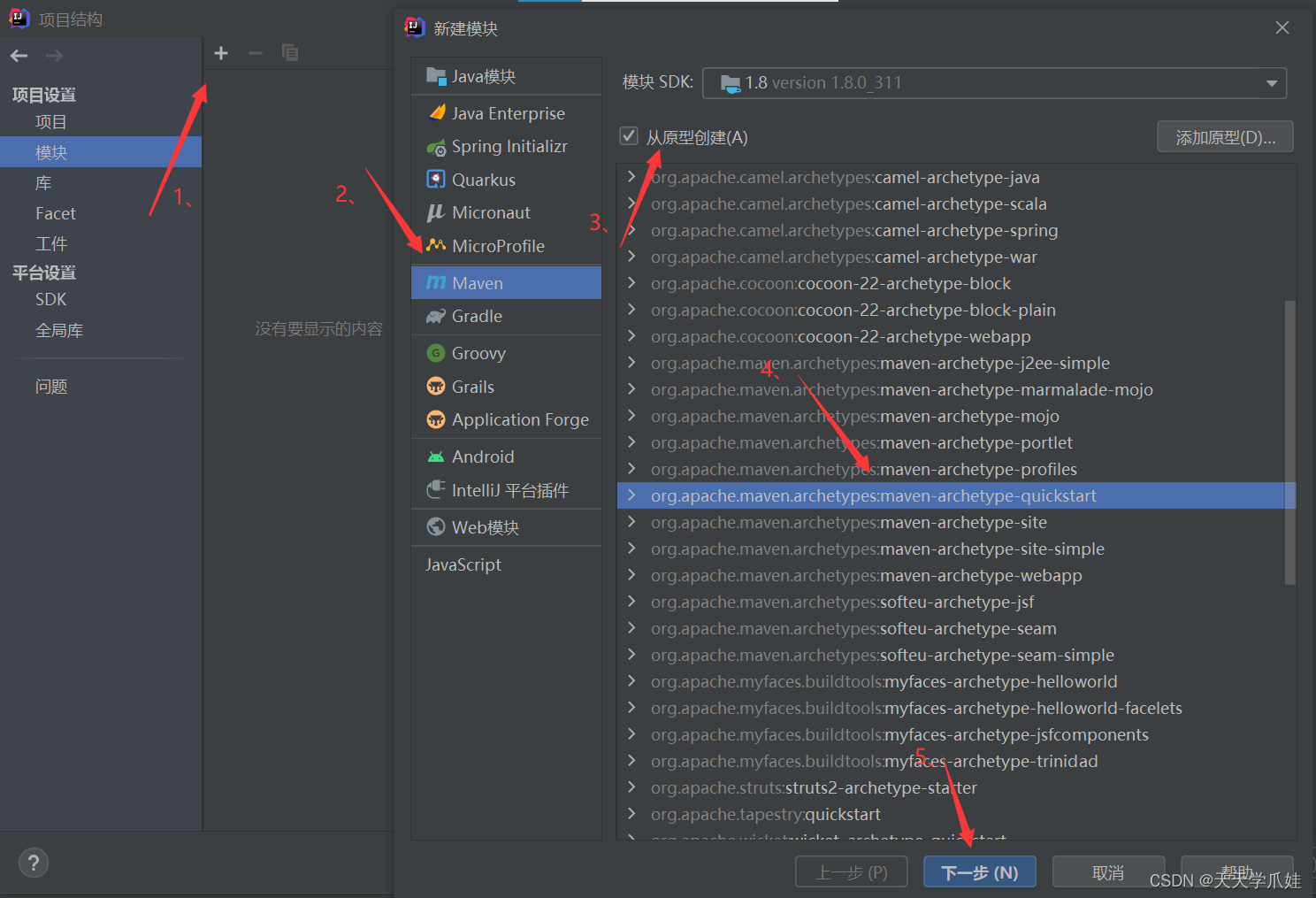Click the copy module icon
Viewport: 1316px width, 898px height.
coord(290,53)
